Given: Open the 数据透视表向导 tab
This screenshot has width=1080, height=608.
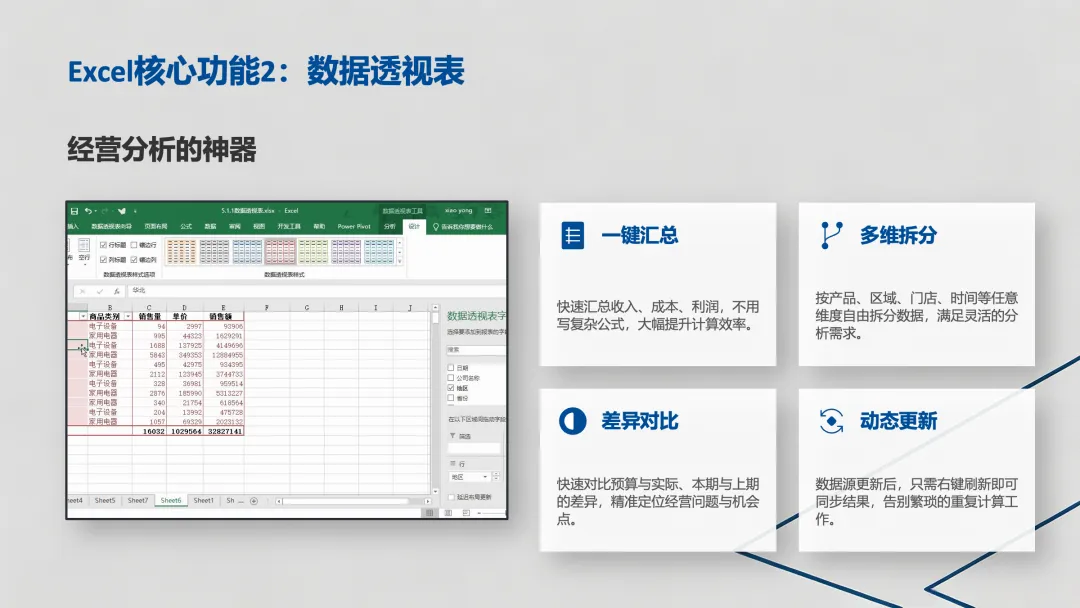Looking at the screenshot, I should click(111, 227).
